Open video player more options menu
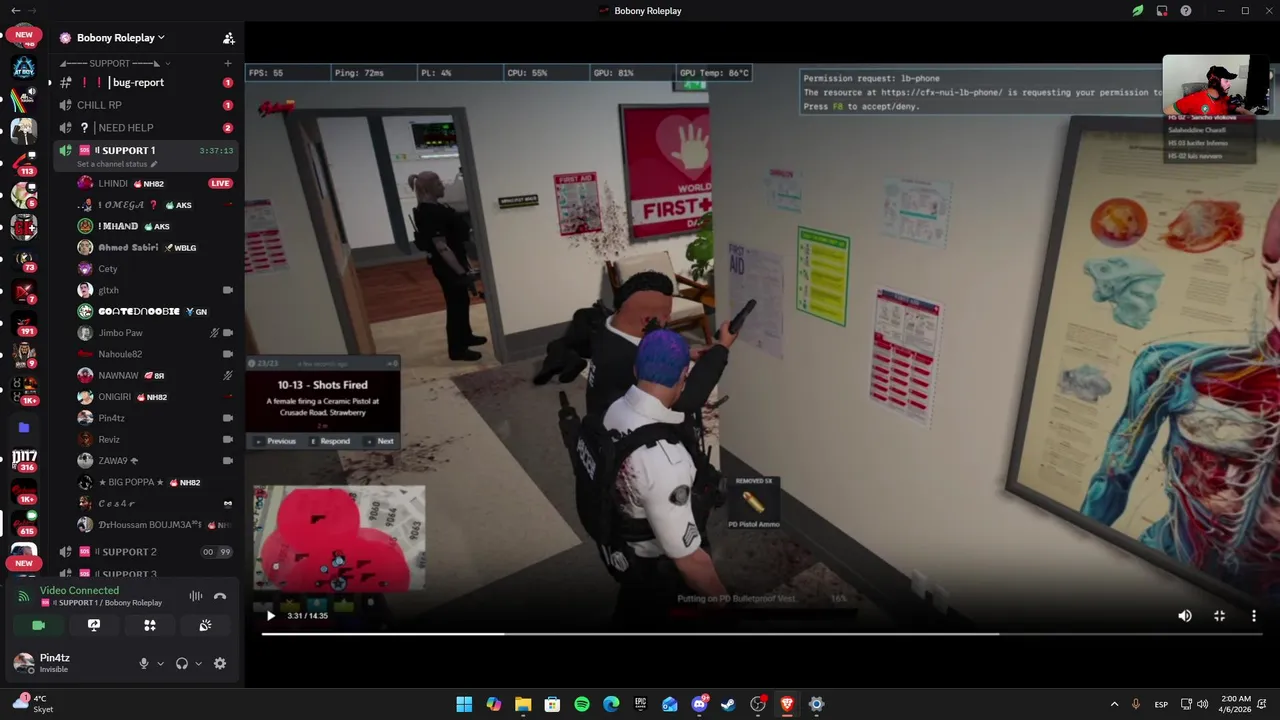 tap(1253, 616)
